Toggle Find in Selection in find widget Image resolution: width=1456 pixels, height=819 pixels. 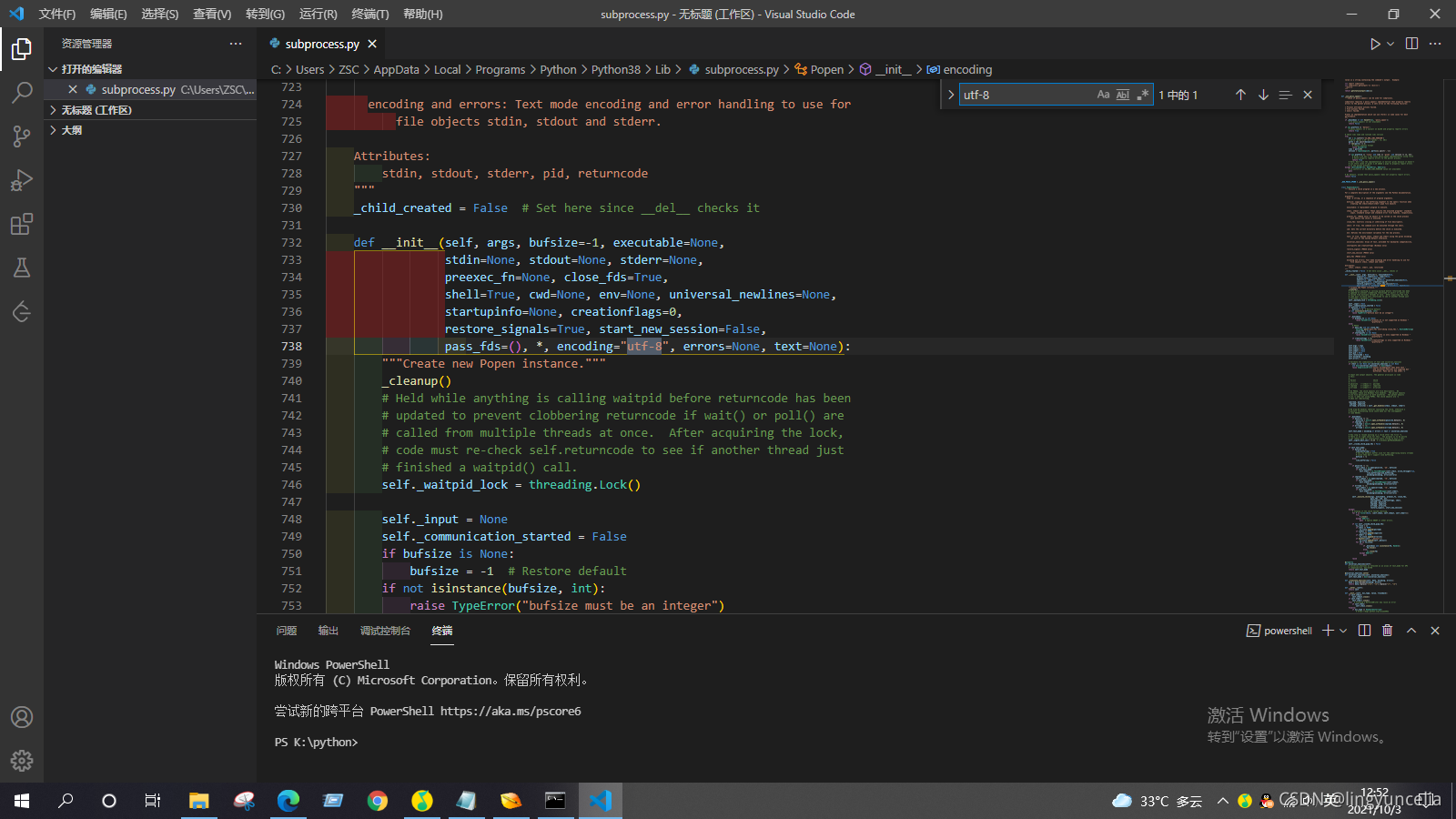[x=1285, y=95]
